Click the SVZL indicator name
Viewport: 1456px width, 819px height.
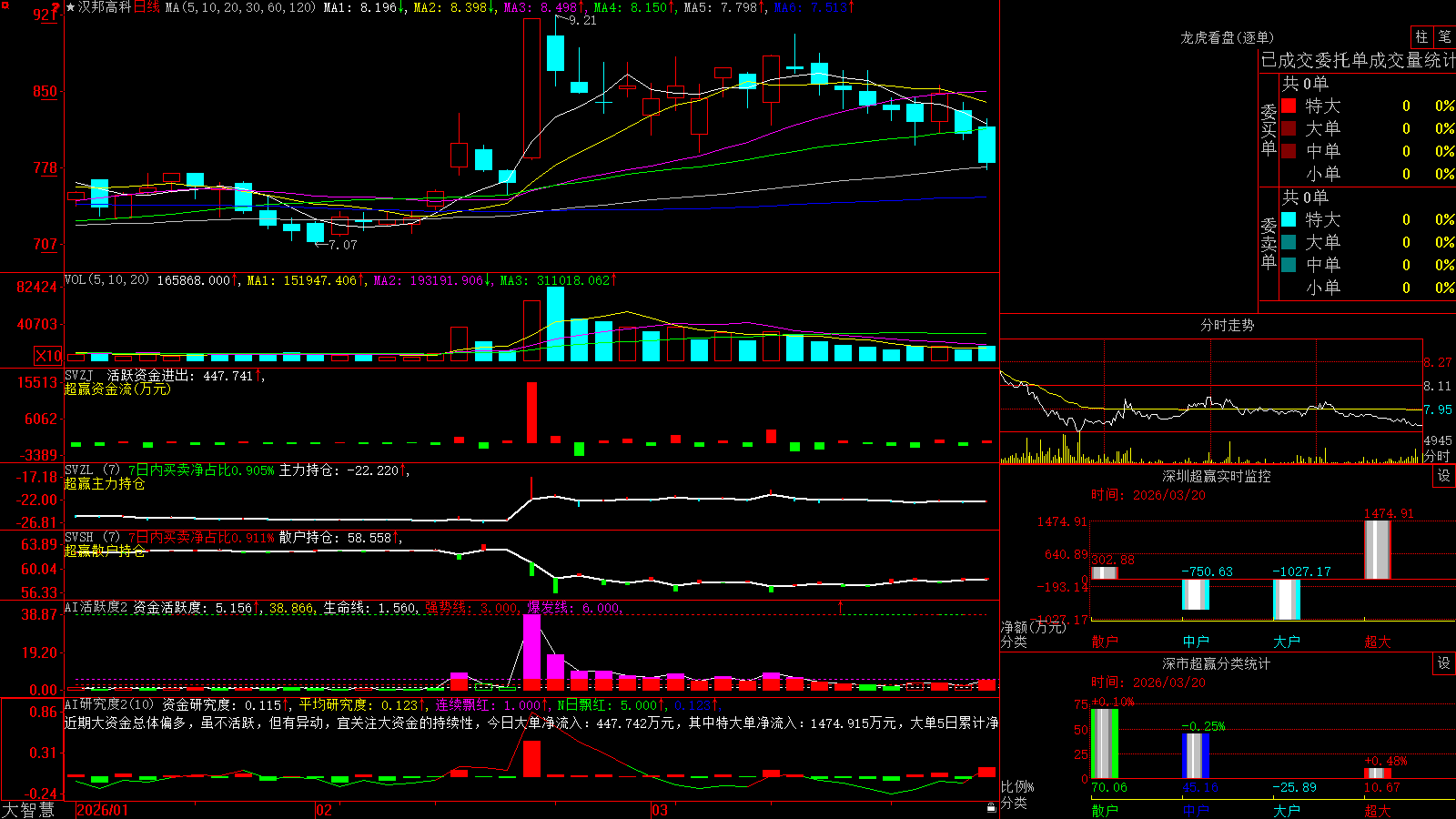pos(79,470)
